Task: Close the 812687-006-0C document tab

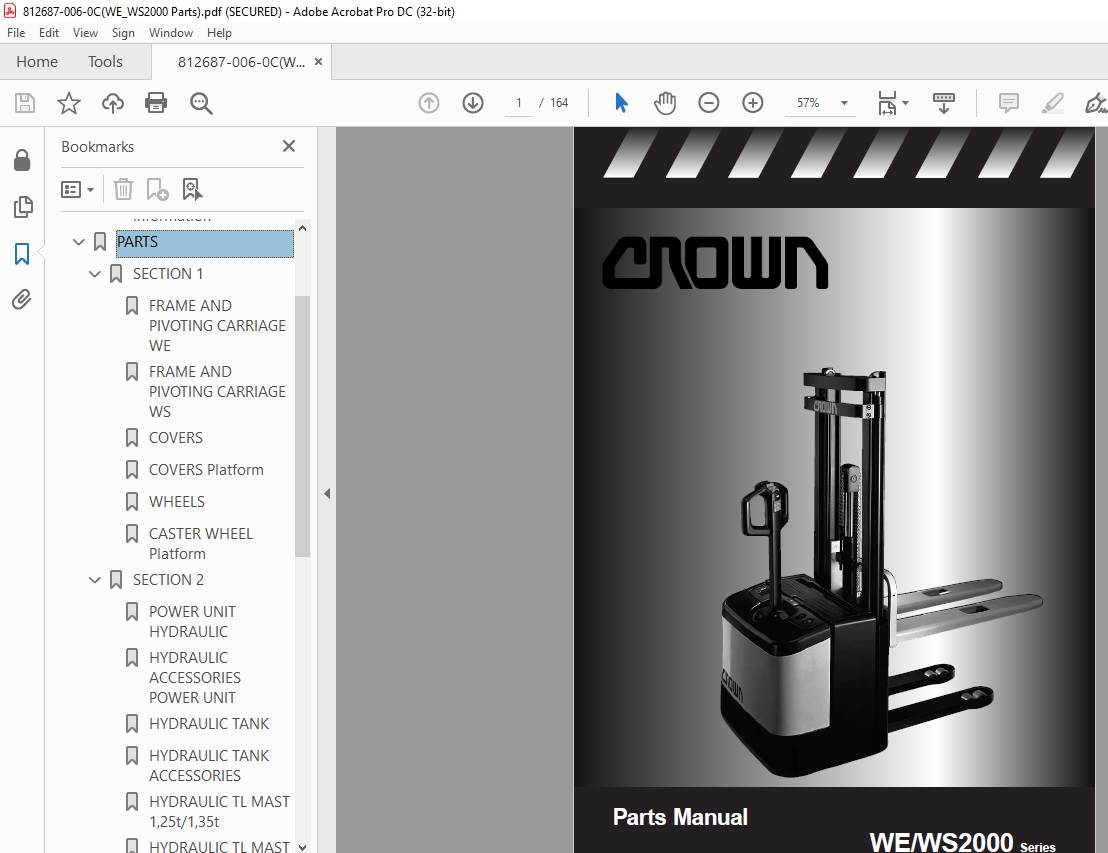Action: (319, 61)
